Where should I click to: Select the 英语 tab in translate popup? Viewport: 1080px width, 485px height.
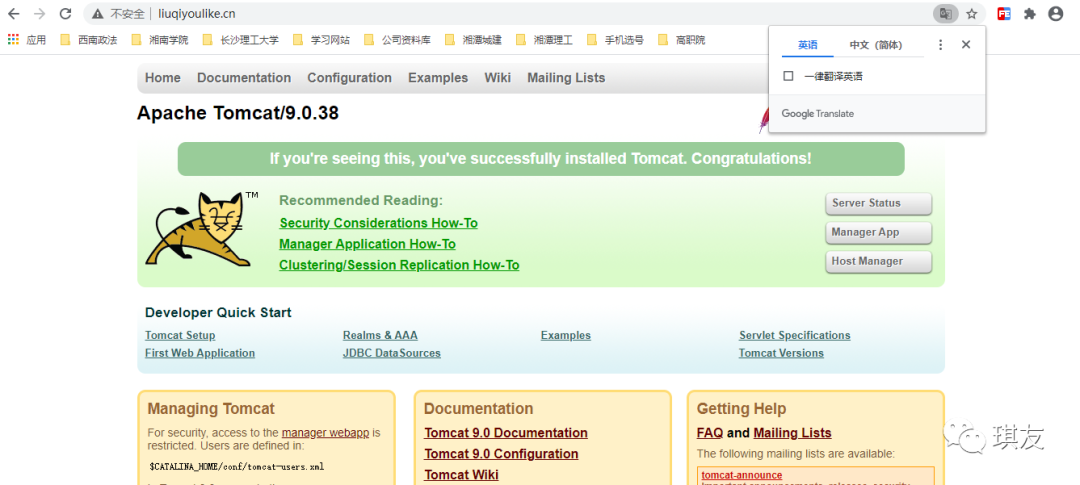[x=808, y=45]
